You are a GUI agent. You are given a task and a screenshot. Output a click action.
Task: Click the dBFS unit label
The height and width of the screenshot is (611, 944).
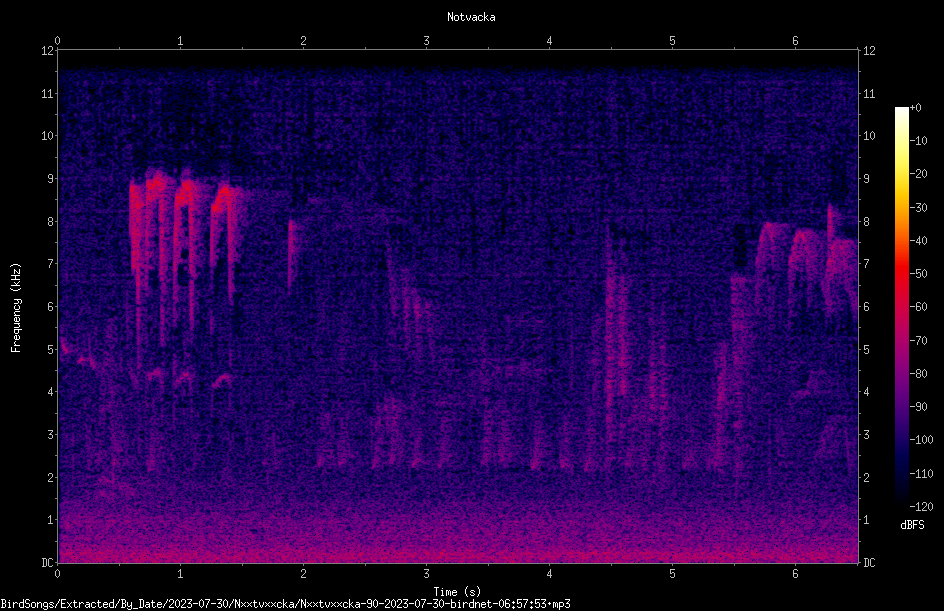pyautogui.click(x=912, y=525)
